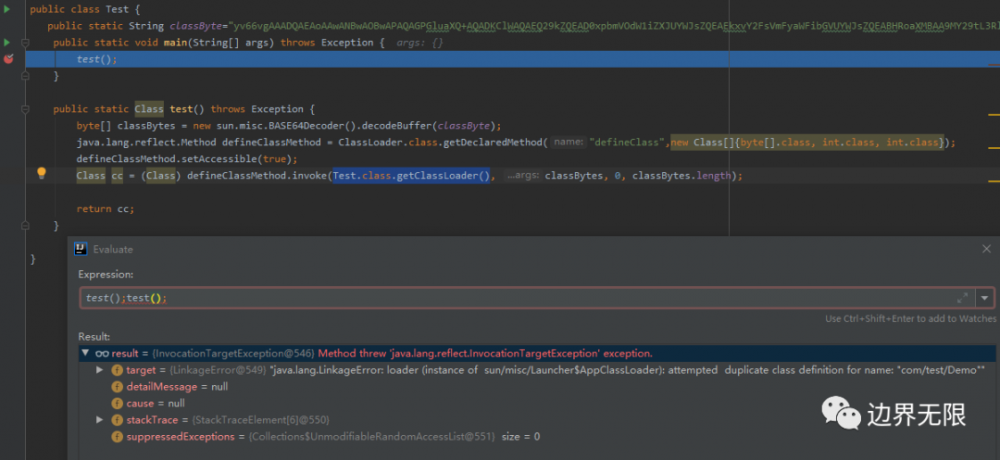Click the 'Use Ctrl+Shift+Enter to add to Watches' hint

[x=910, y=318]
